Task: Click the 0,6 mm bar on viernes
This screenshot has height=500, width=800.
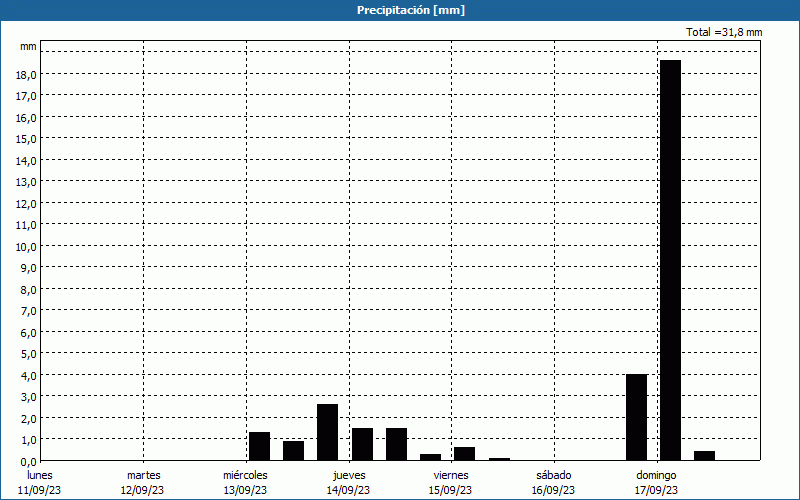Action: click(x=465, y=454)
